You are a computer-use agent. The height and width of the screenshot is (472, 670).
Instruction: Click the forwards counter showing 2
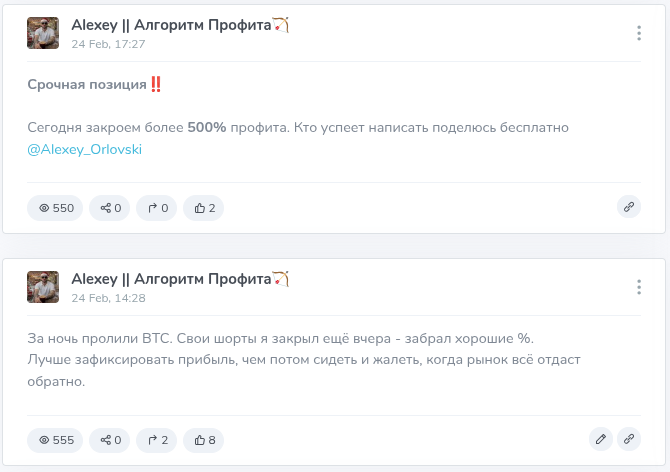click(x=157, y=439)
